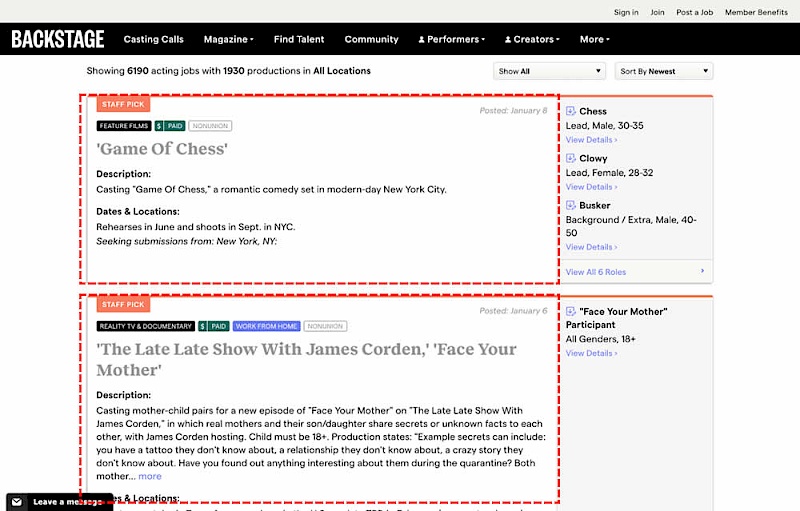Click the Backstage logo
The width and height of the screenshot is (800, 511).
58,39
